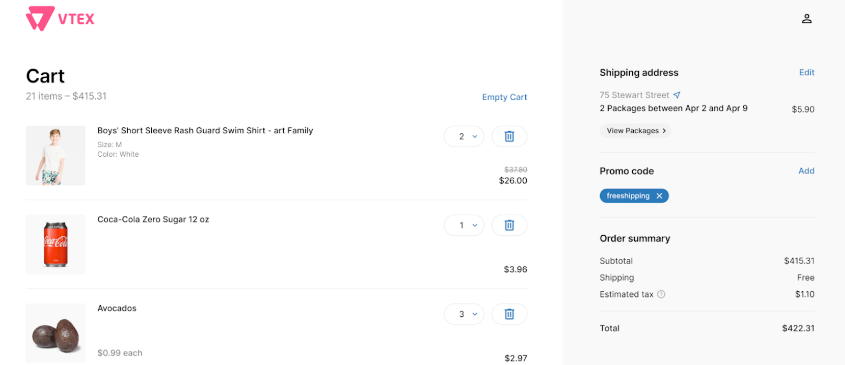Click the struck-through price $37.80

[x=516, y=169]
